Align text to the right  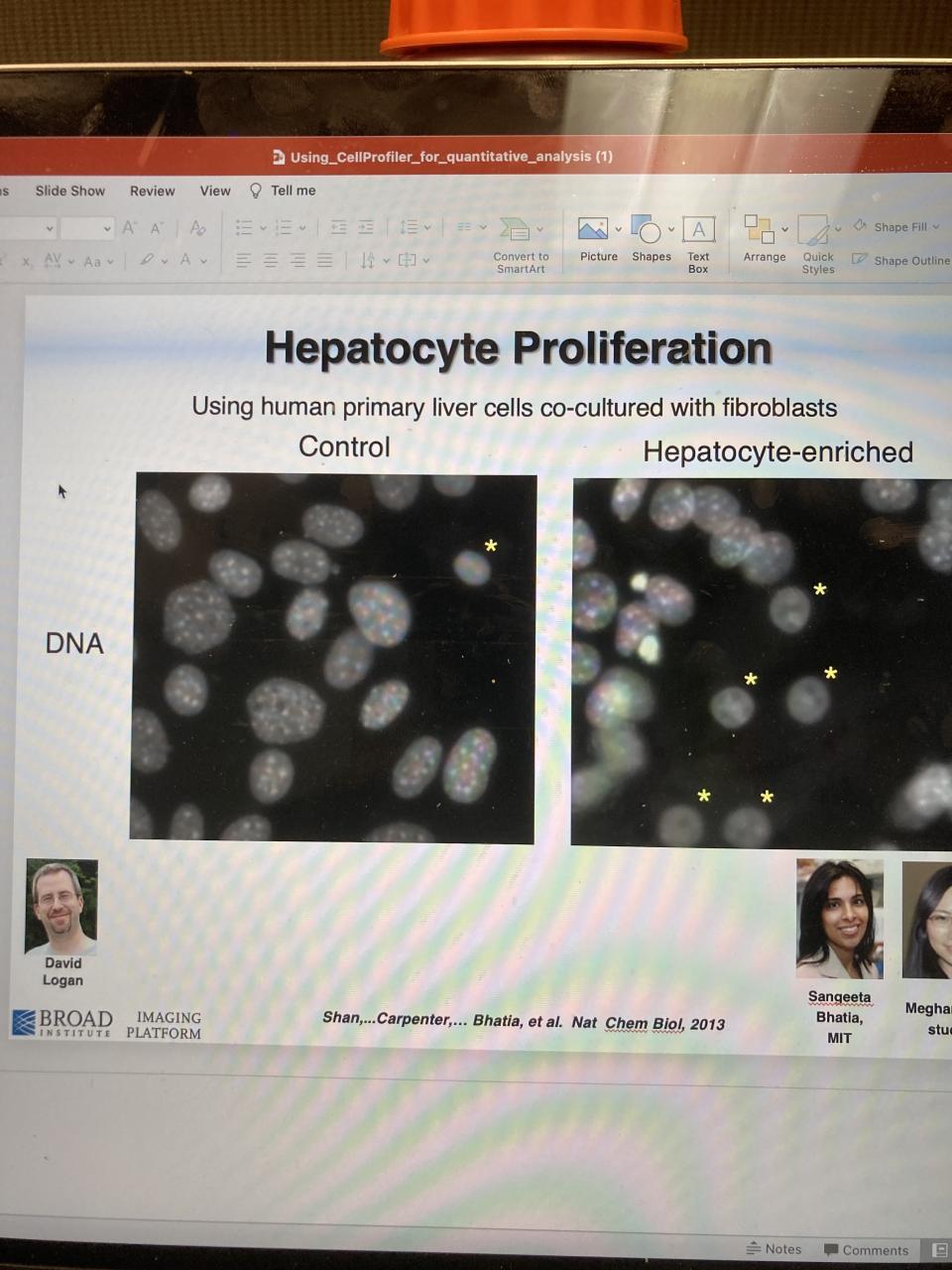point(297,260)
